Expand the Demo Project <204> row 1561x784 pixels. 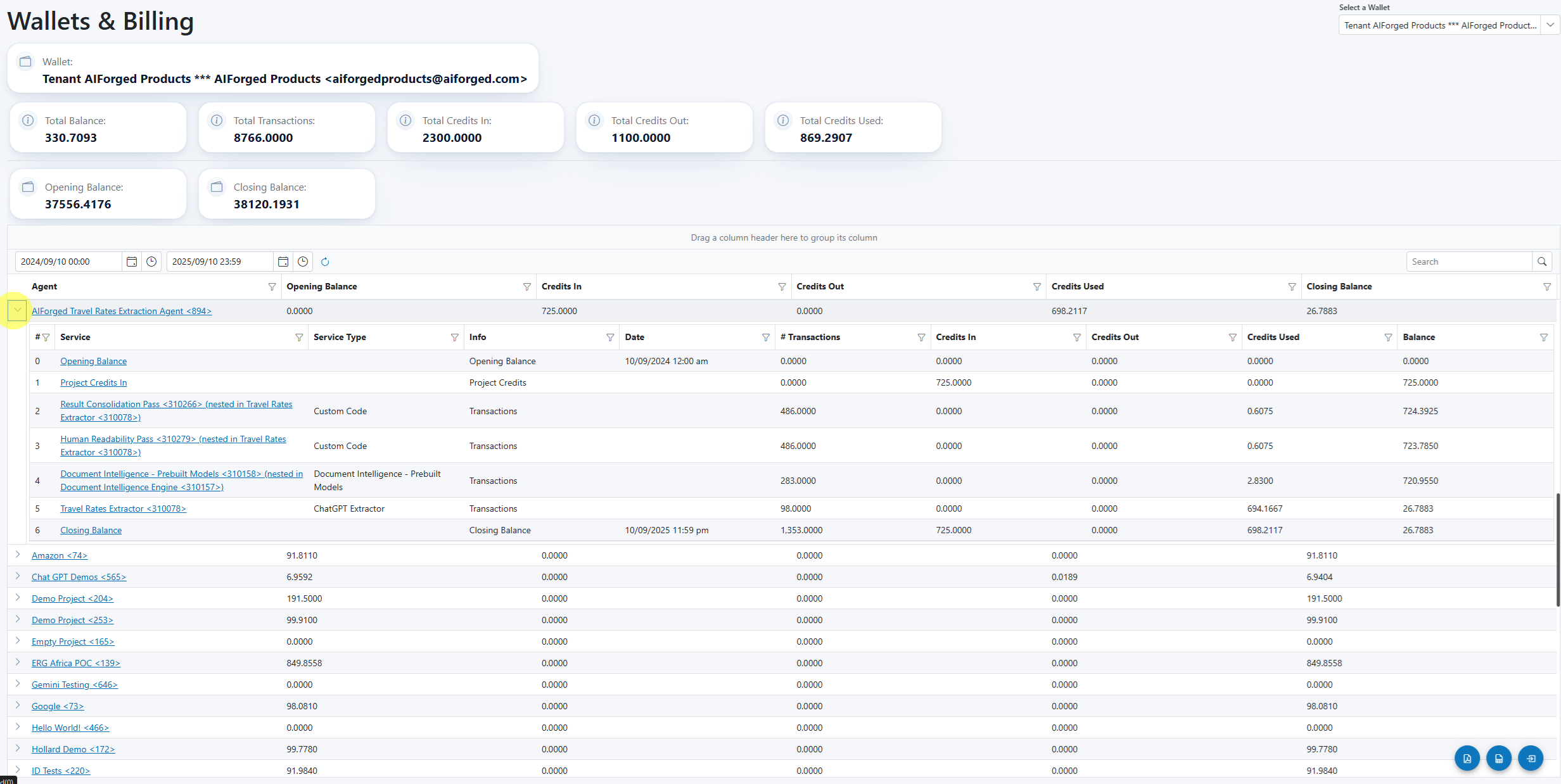[x=18, y=598]
